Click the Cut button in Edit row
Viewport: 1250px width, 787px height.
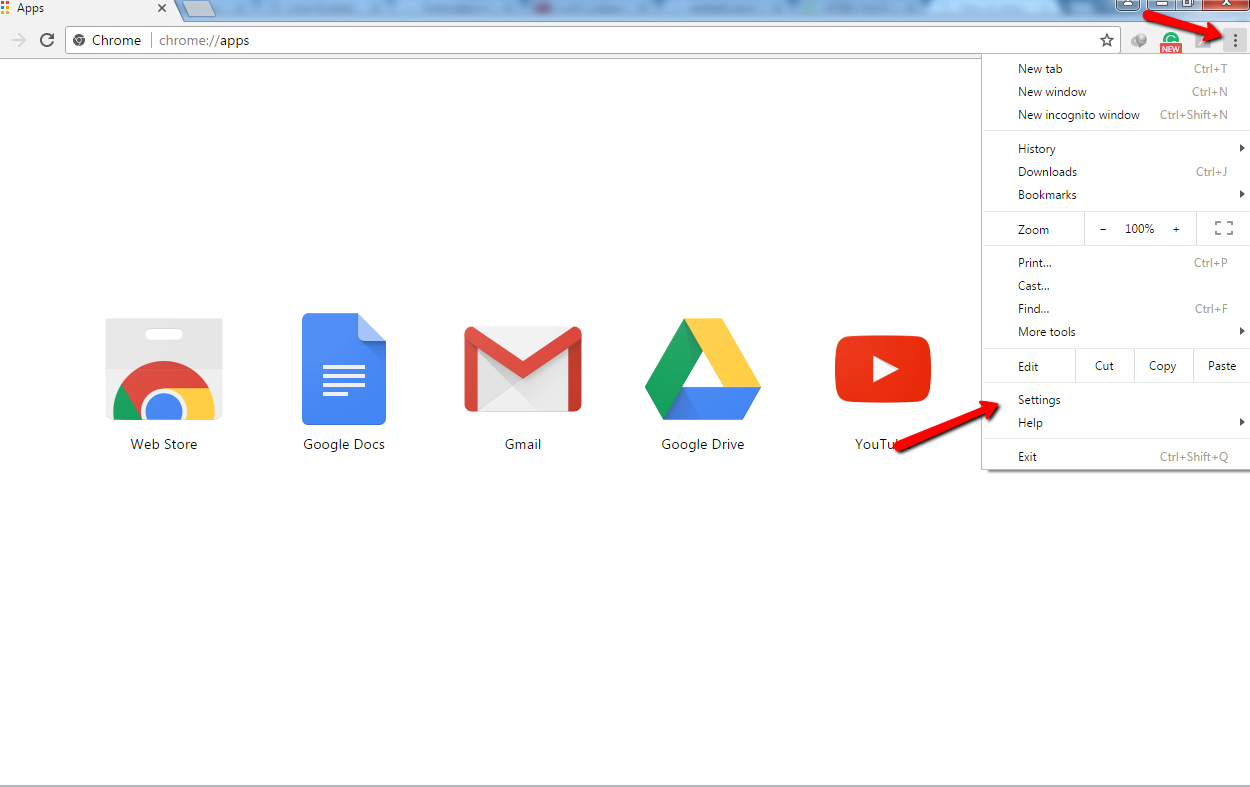point(1104,366)
